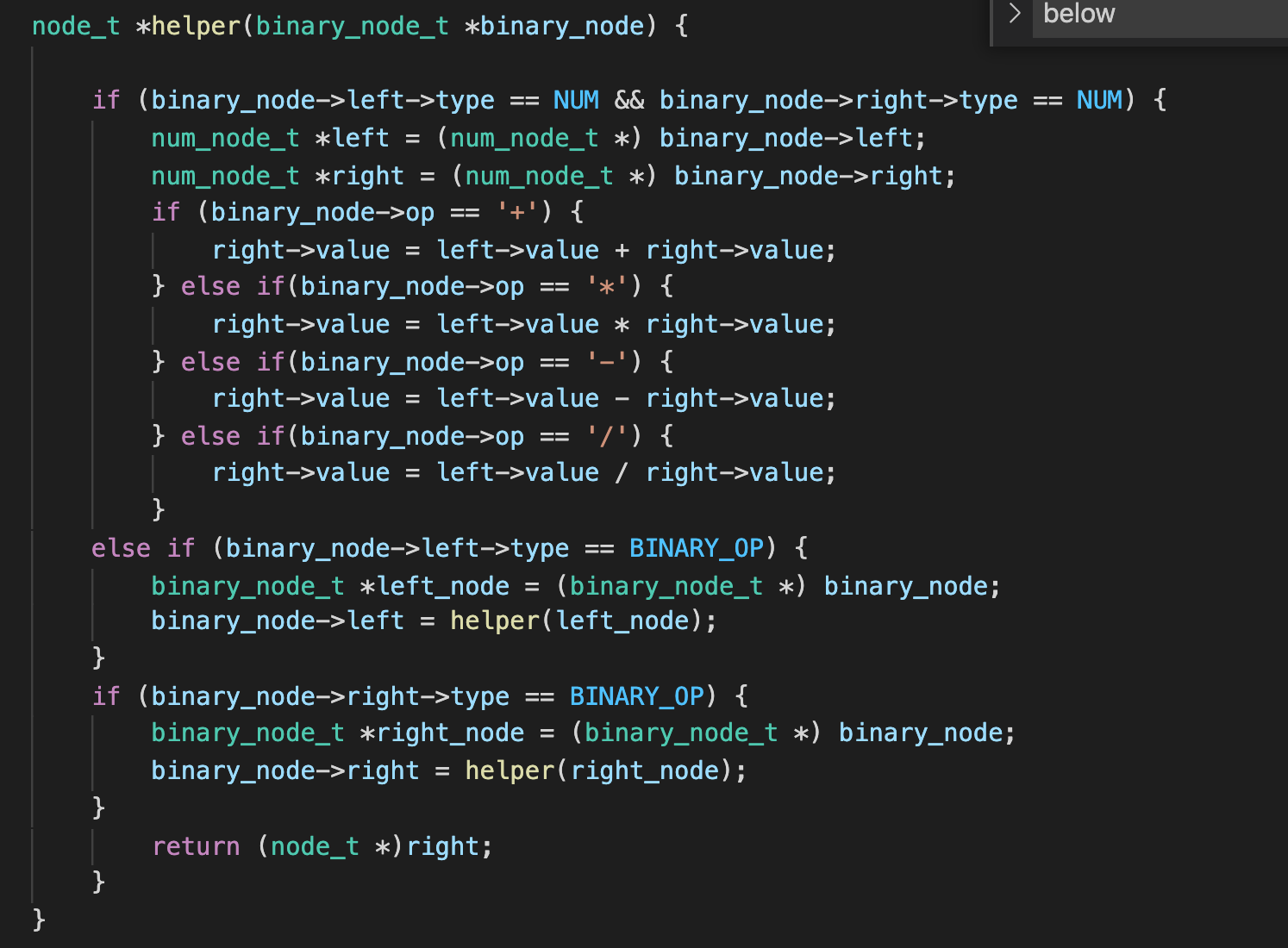Click the search field containing 'below'
Viewport: 1288px width, 948px height.
[1155, 14]
